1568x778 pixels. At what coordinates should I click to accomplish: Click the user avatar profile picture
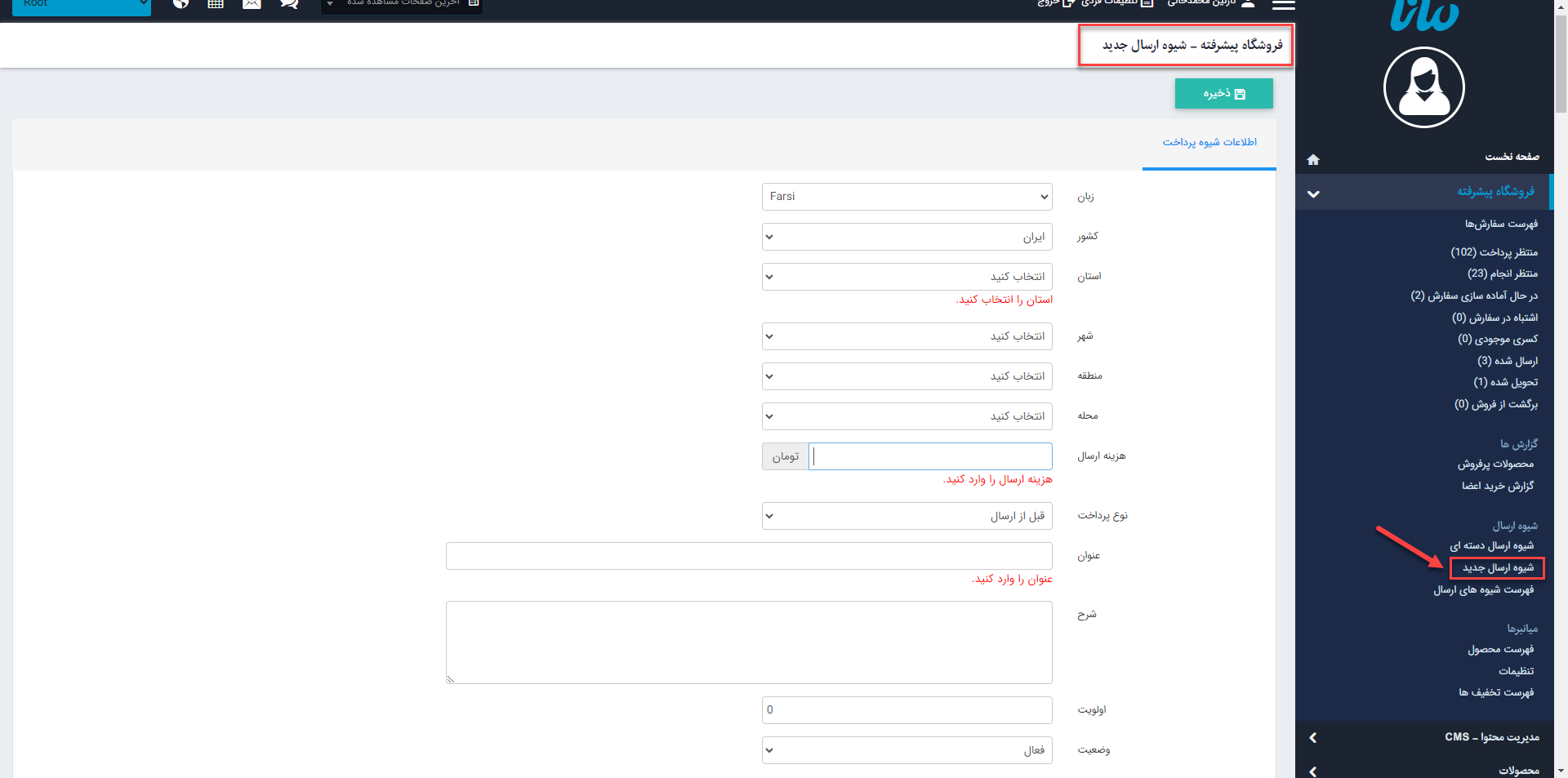[x=1423, y=87]
